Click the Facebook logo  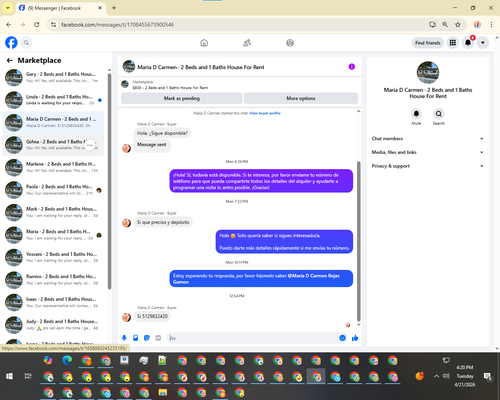tap(11, 43)
